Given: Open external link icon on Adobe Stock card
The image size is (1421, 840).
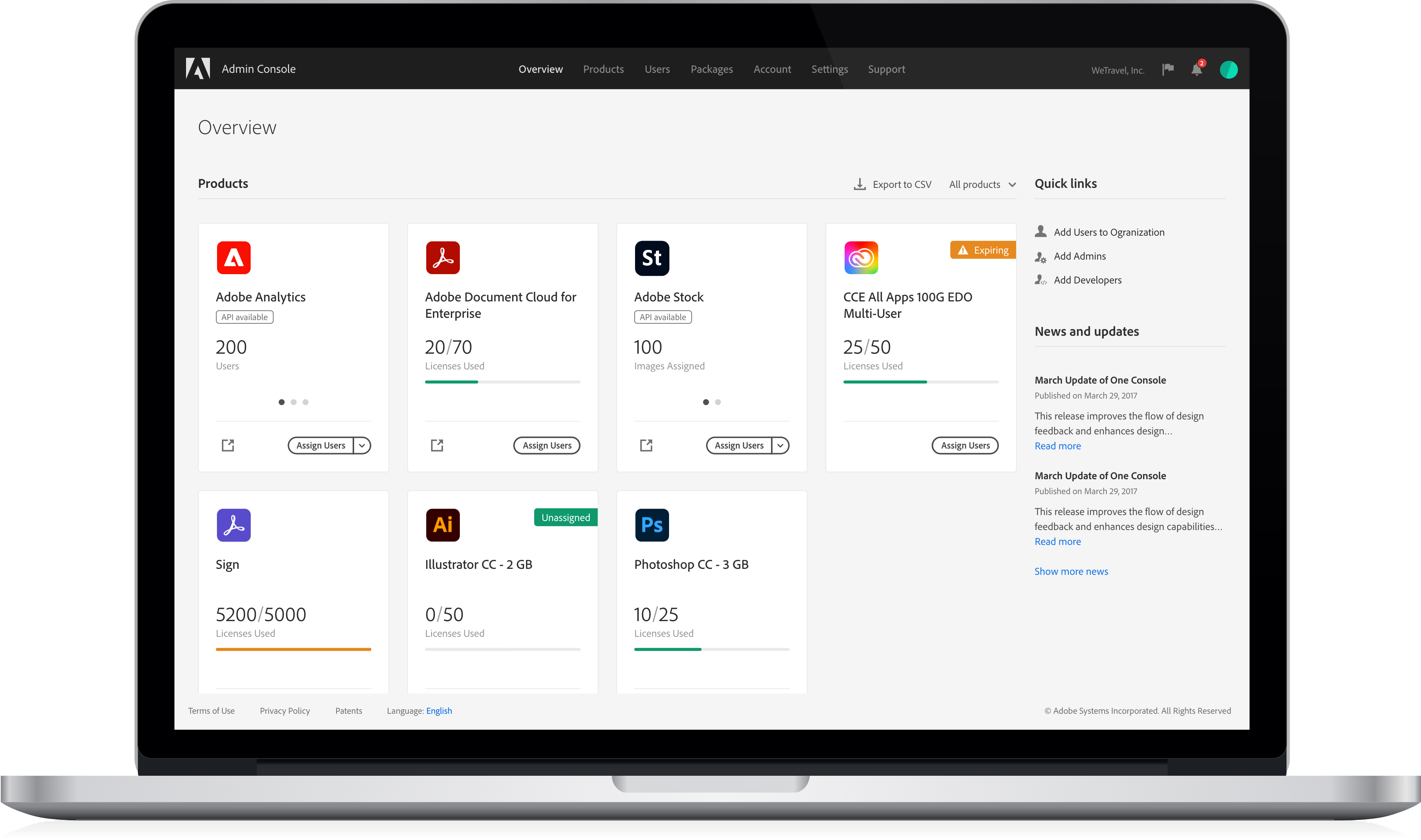Looking at the screenshot, I should tap(646, 446).
